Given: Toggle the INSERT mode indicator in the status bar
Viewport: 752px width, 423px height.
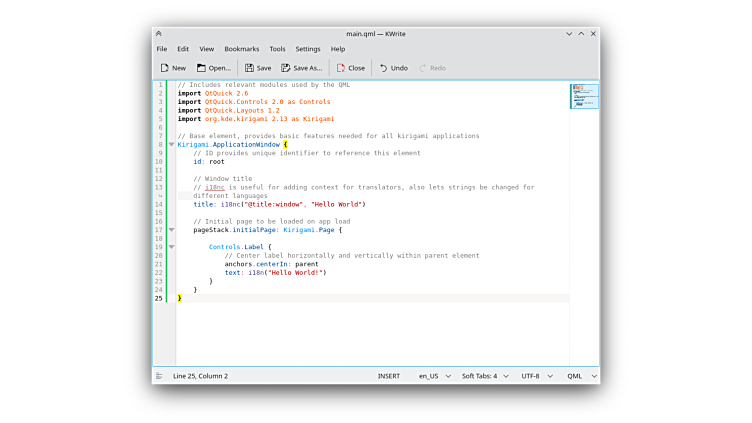Looking at the screenshot, I should 389,376.
